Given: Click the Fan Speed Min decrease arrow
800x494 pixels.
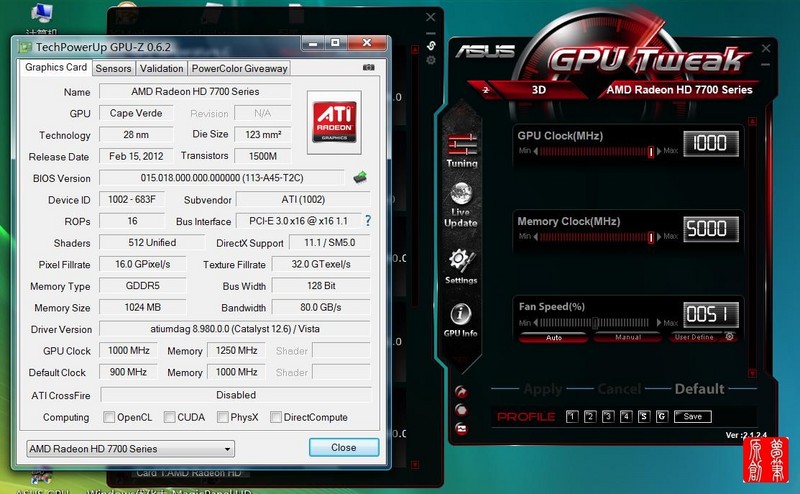Looking at the screenshot, I should (536, 323).
